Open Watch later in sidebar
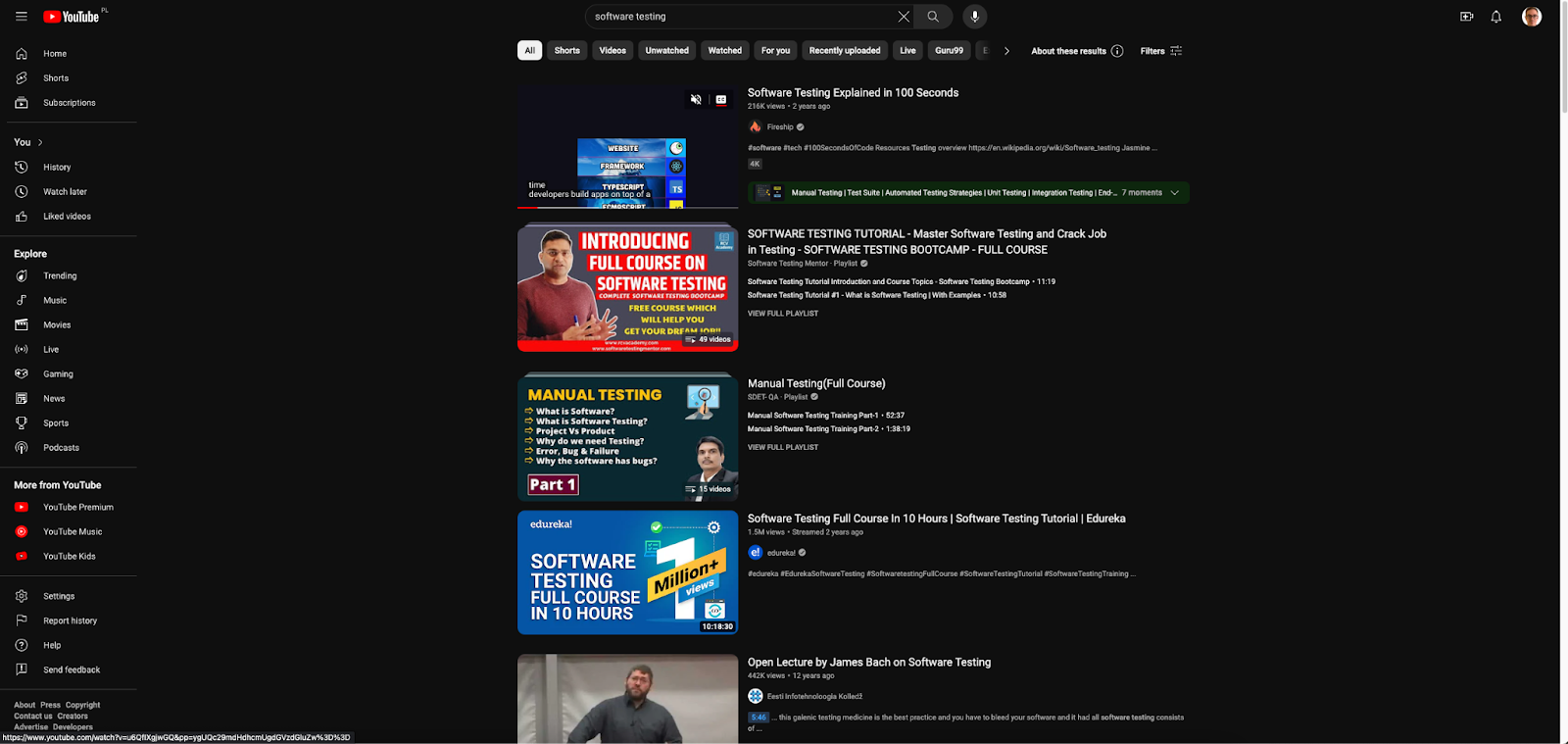 pos(65,192)
